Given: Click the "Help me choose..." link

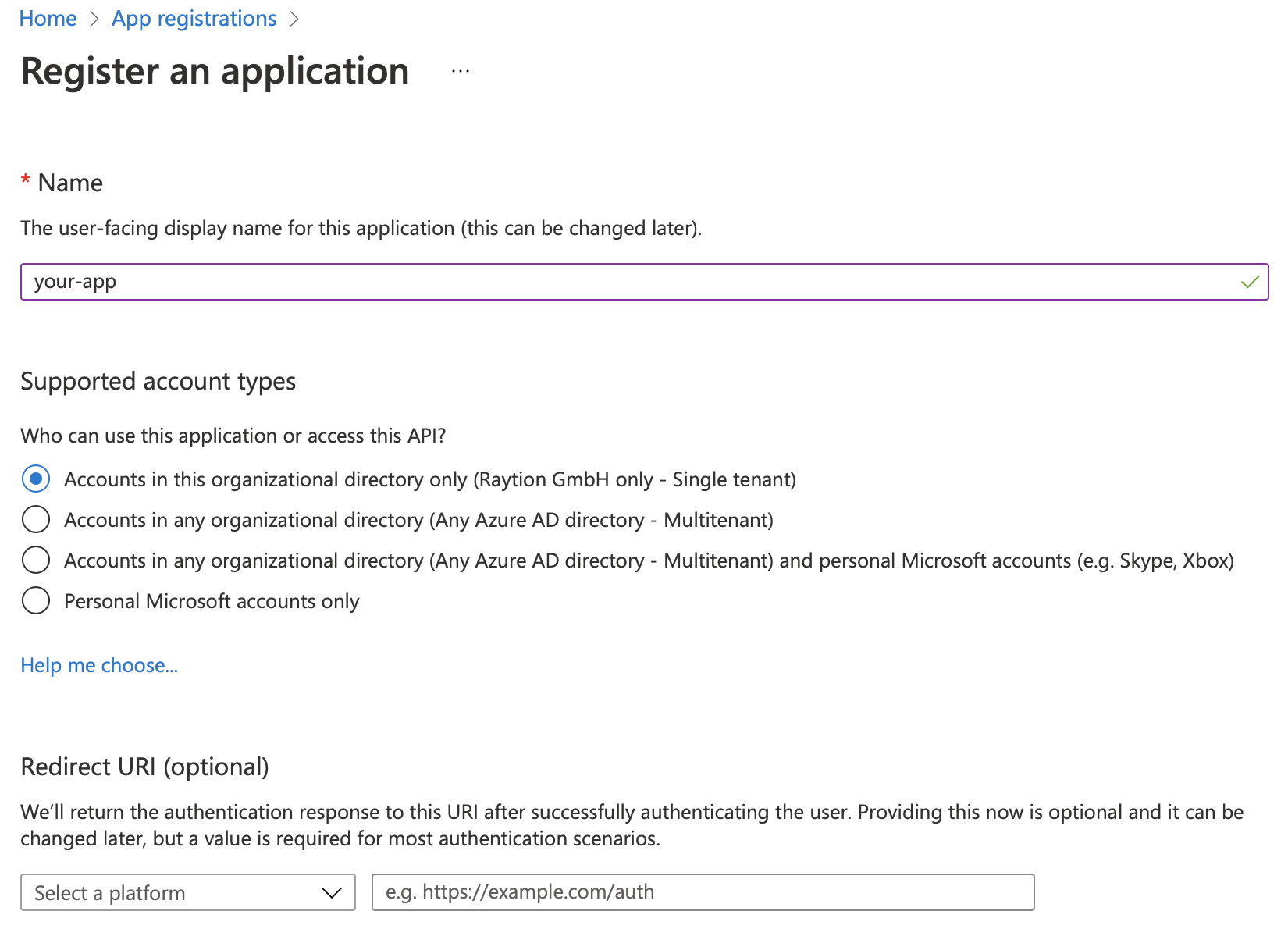Looking at the screenshot, I should (x=99, y=665).
